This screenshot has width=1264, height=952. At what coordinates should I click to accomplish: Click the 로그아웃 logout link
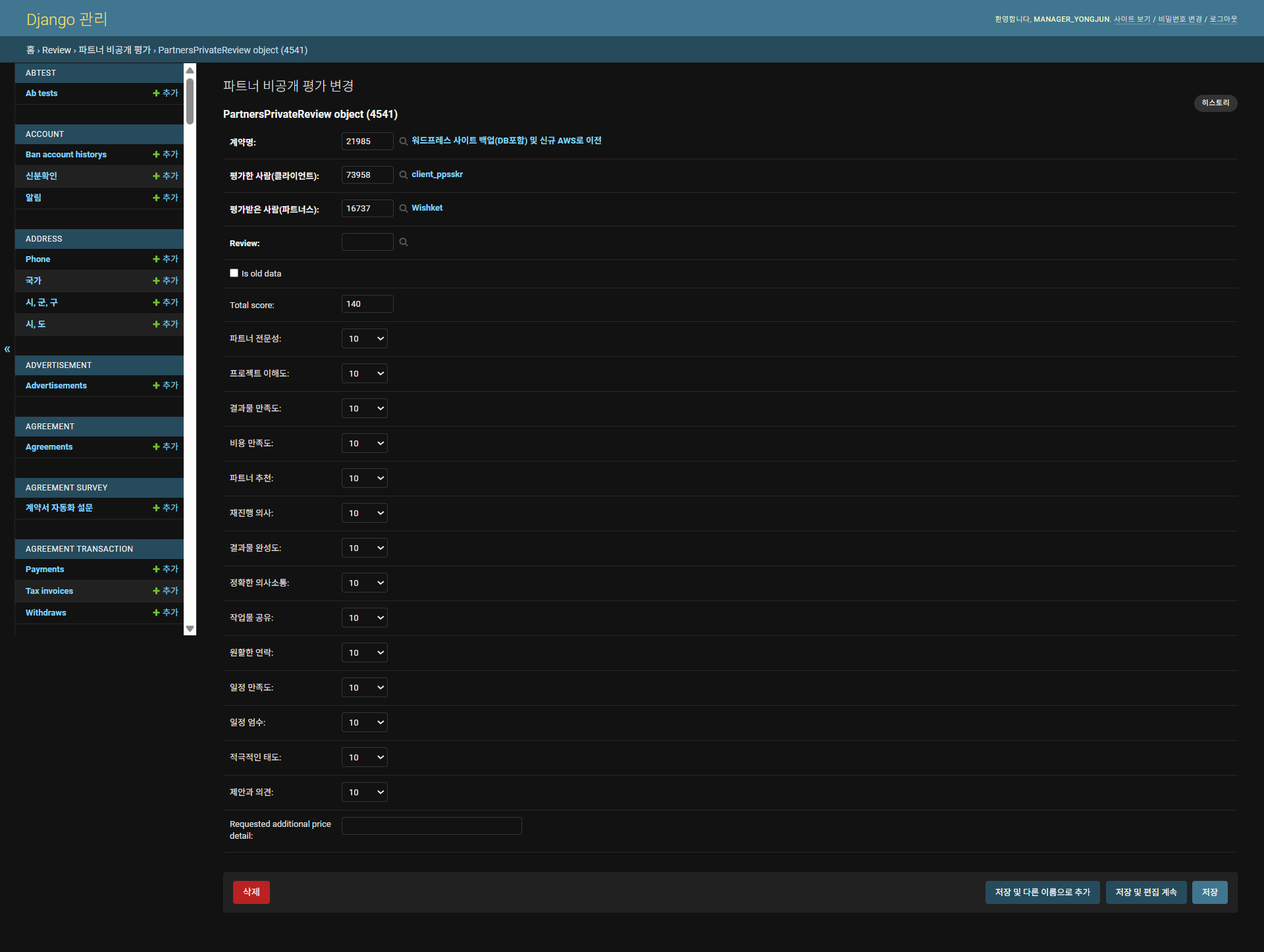1223,20
